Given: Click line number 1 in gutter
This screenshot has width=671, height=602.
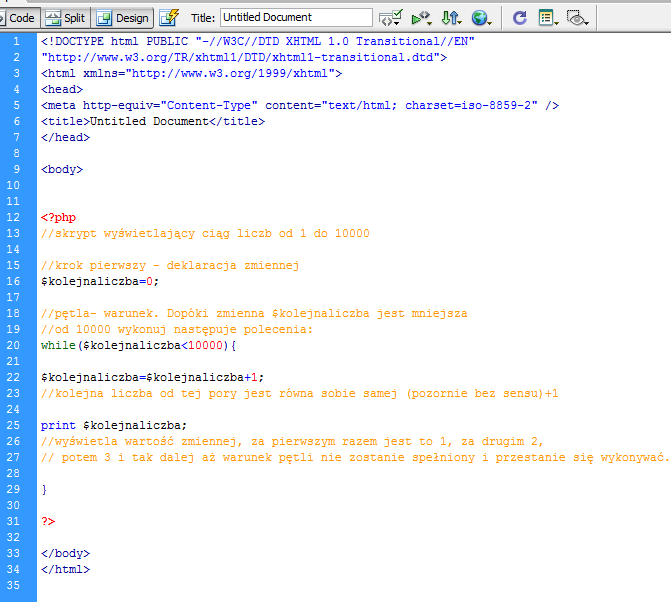Looking at the screenshot, I should click(16, 42).
